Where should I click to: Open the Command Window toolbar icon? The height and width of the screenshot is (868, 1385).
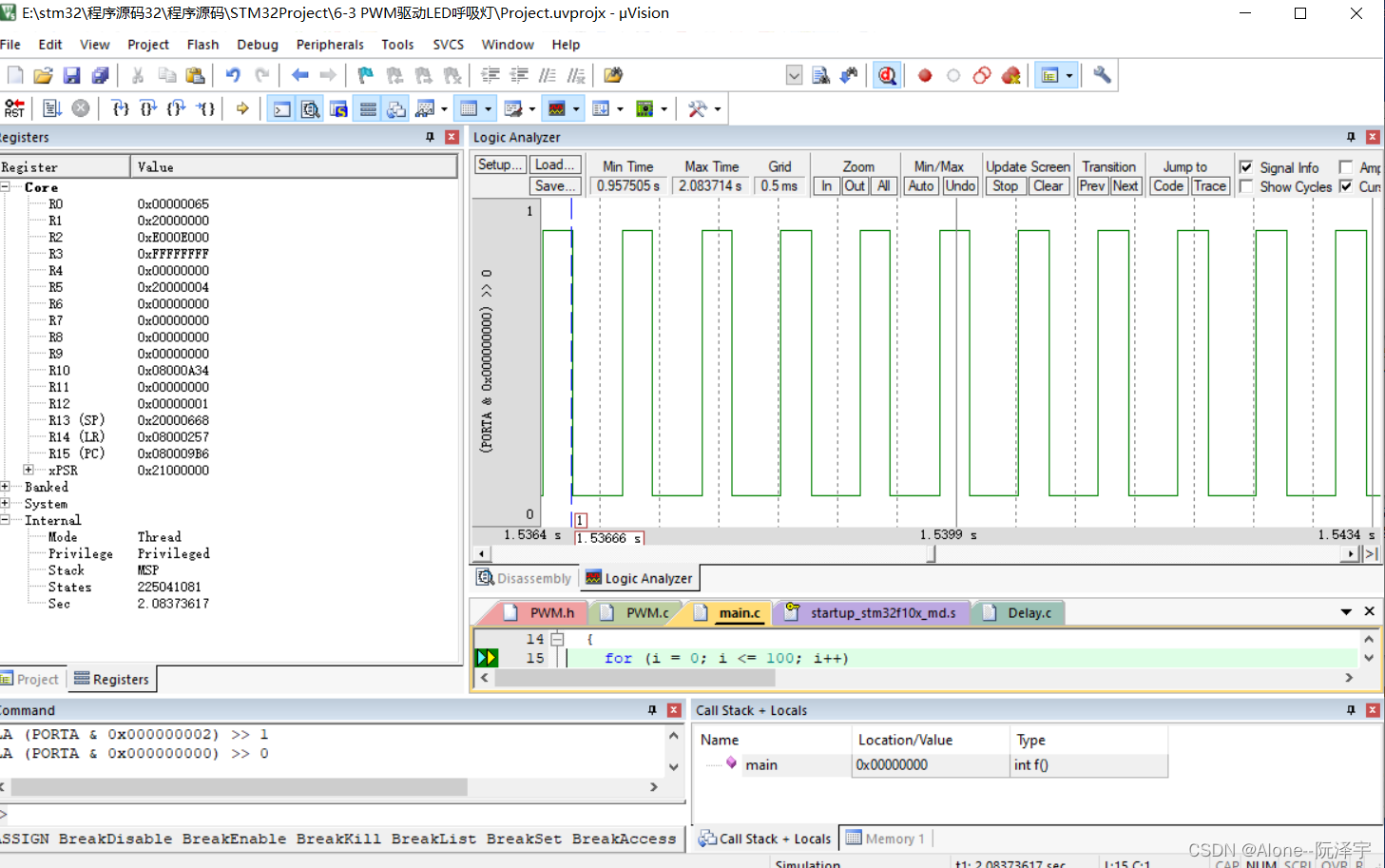[280, 107]
